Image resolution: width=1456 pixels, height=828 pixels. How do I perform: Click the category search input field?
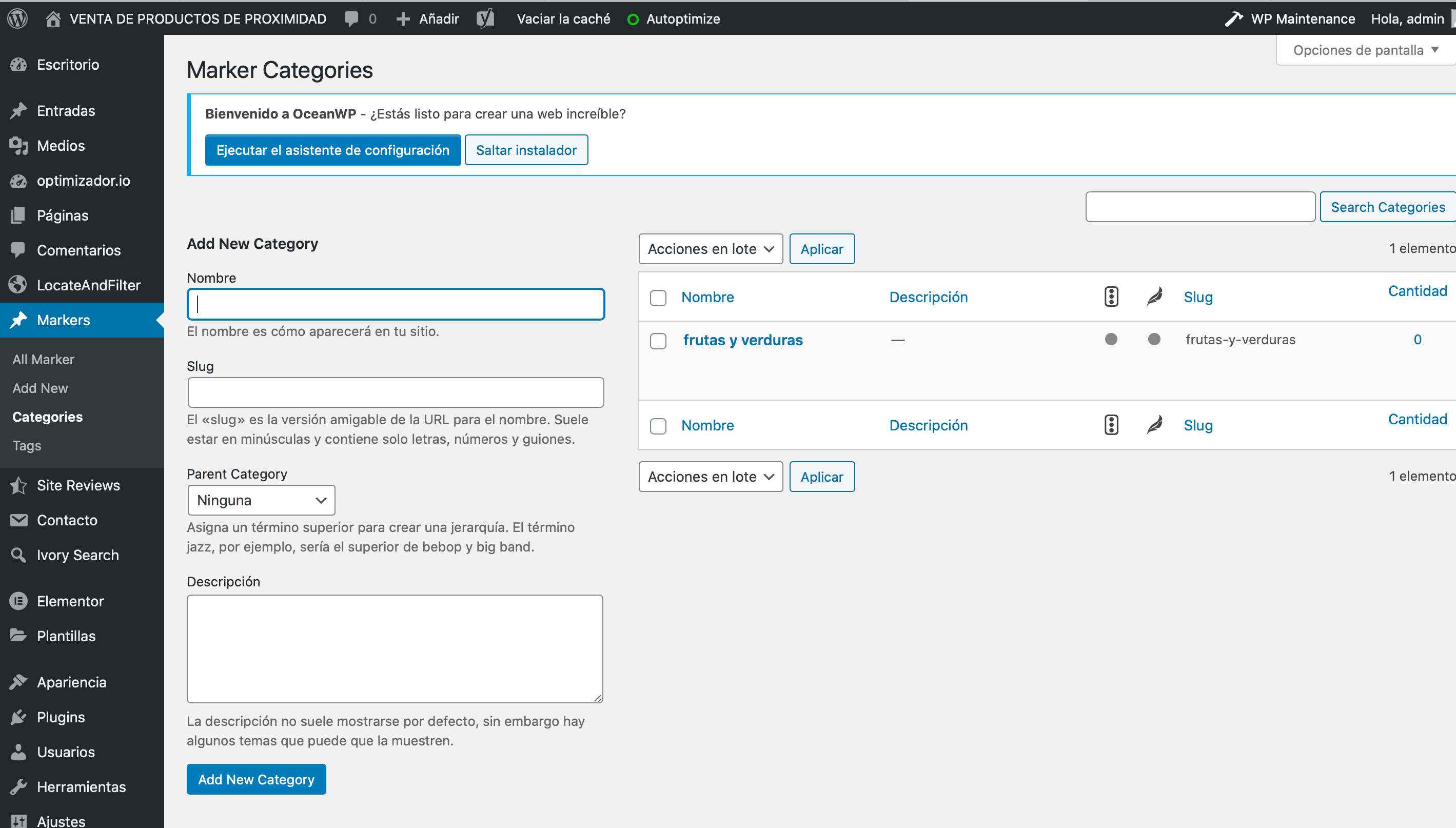(x=1200, y=207)
